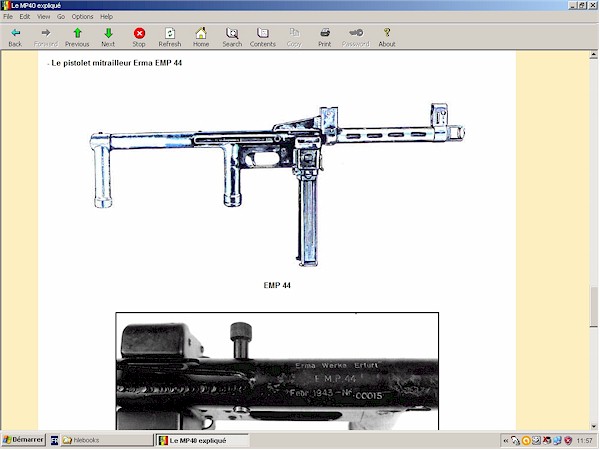Click the scrollbar down arrow
The image size is (600, 450).
(593, 426)
